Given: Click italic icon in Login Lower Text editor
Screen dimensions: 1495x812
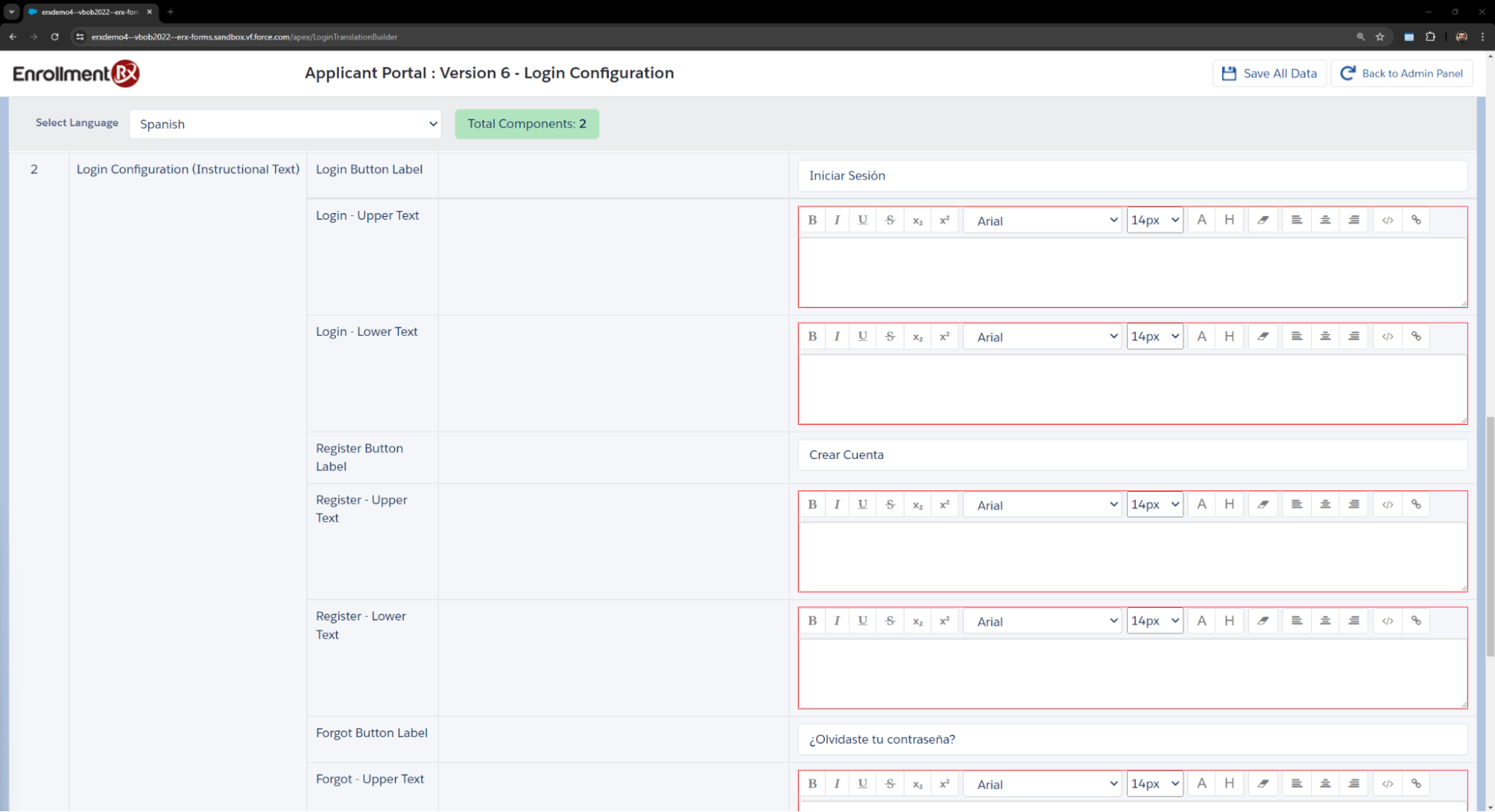Looking at the screenshot, I should pyautogui.click(x=837, y=336).
